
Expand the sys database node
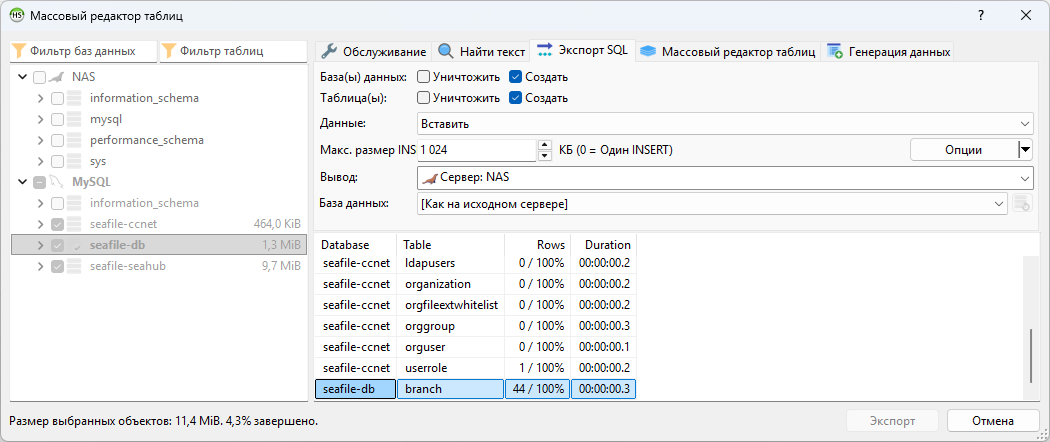pos(41,161)
